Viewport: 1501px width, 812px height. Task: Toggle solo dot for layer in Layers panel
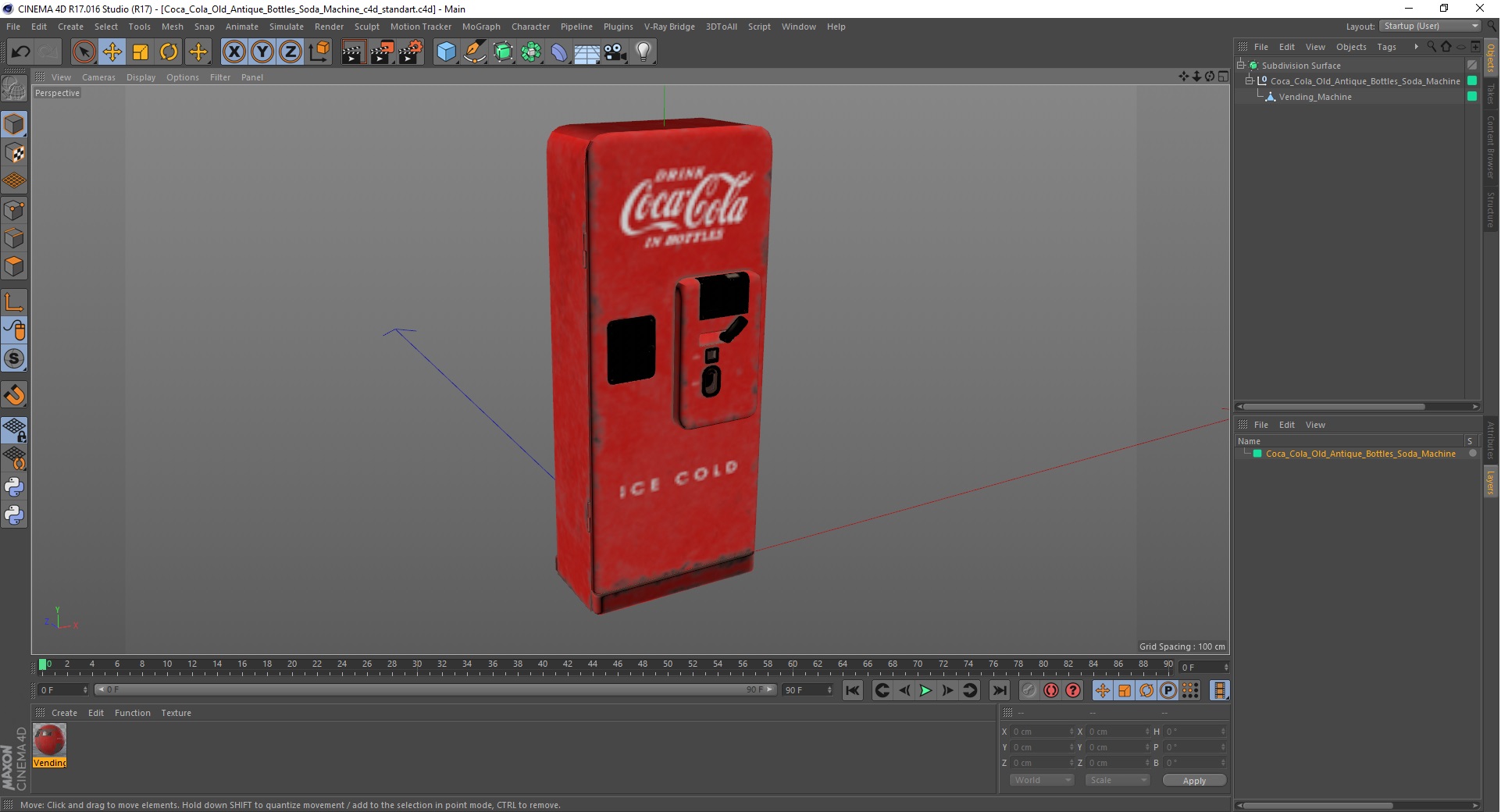pyautogui.click(x=1472, y=454)
